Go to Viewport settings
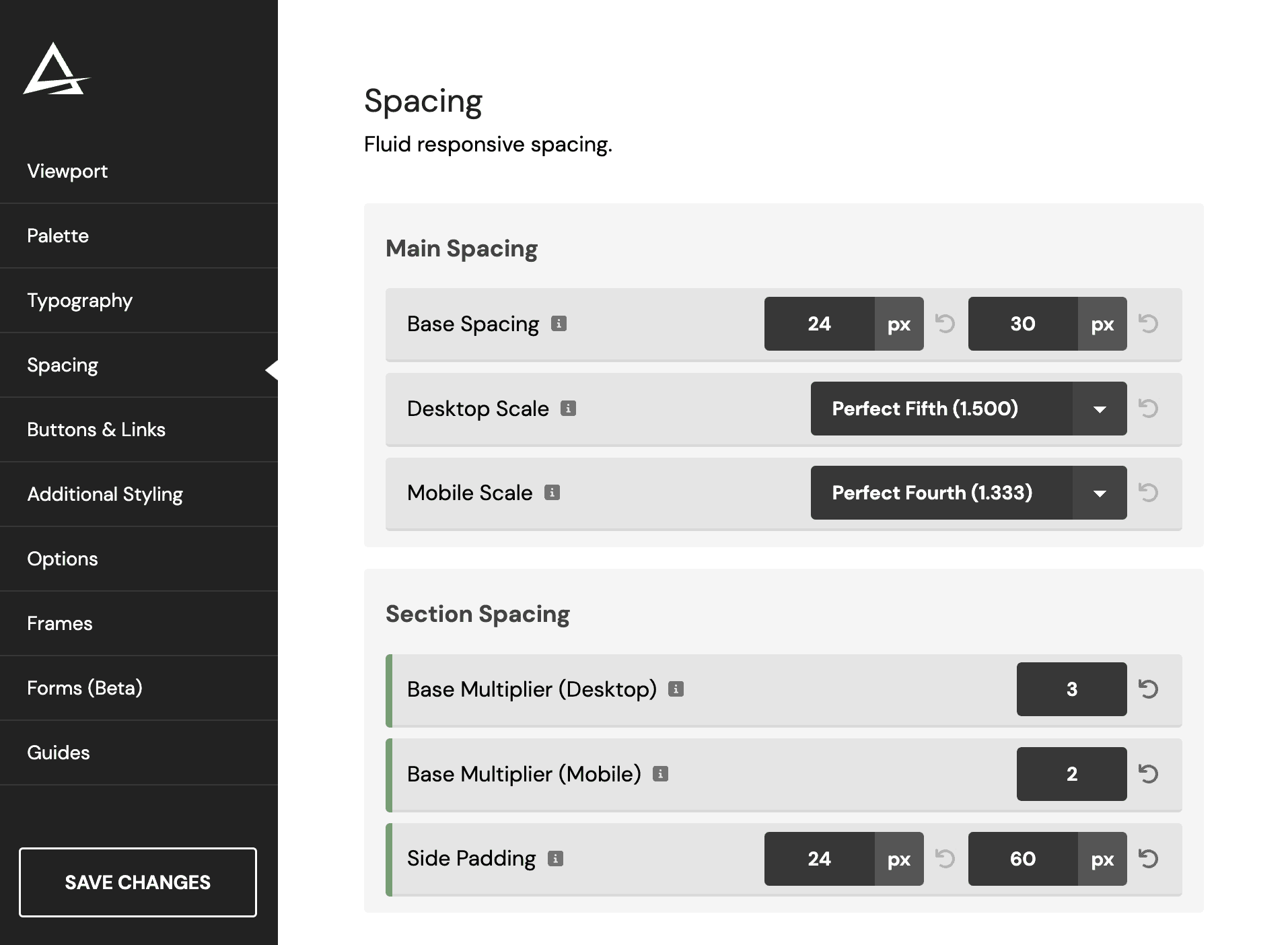This screenshot has width=1288, height=945. point(139,171)
